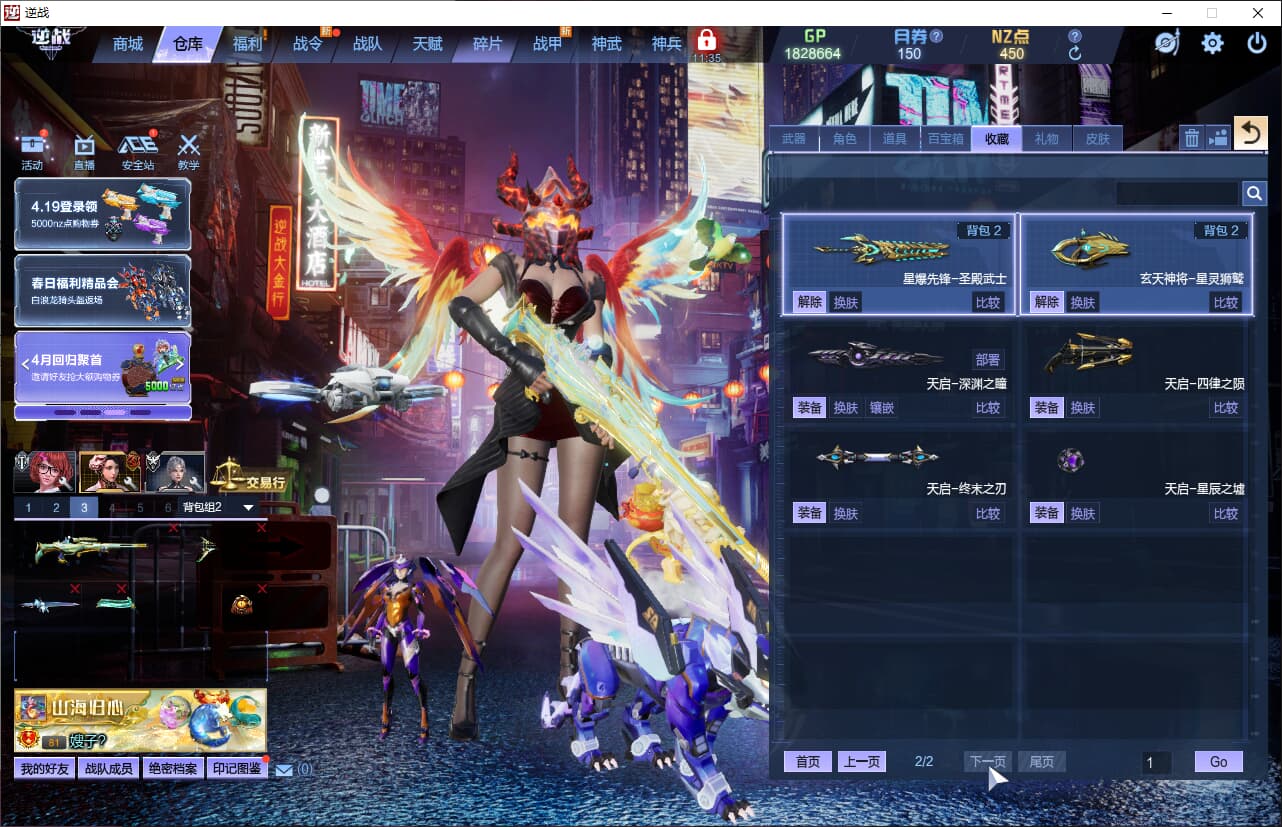
Task: Click 部署 on 天启-深渊之瞳
Action: pyautogui.click(x=988, y=360)
